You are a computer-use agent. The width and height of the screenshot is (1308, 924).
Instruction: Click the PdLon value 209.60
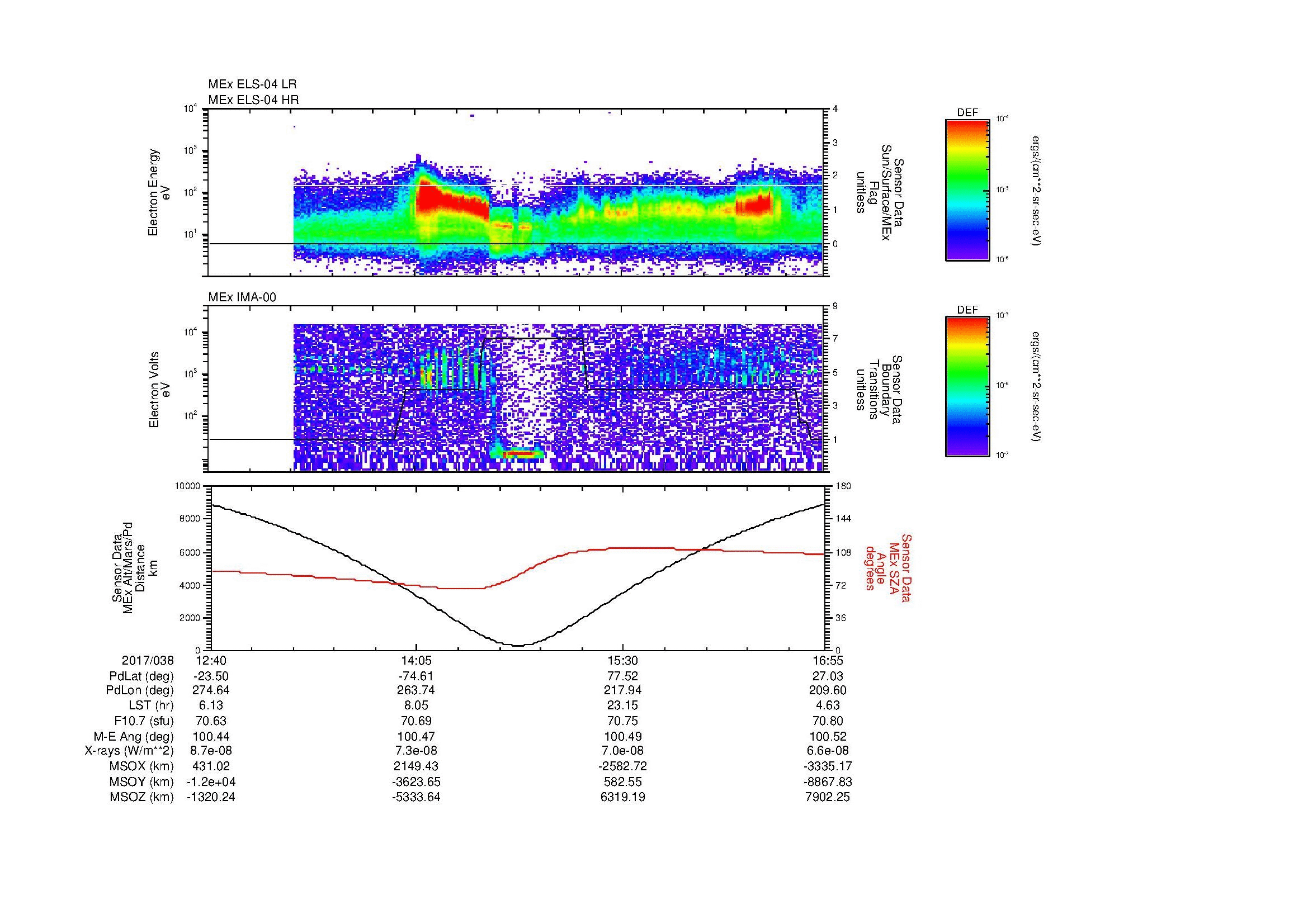tap(828, 690)
